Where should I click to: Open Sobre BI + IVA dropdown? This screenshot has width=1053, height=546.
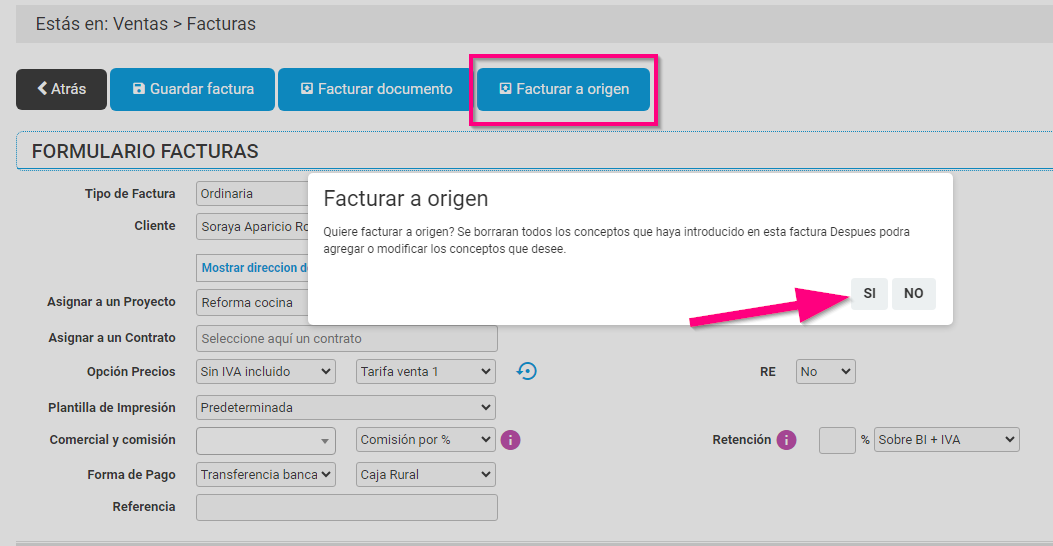pos(946,440)
